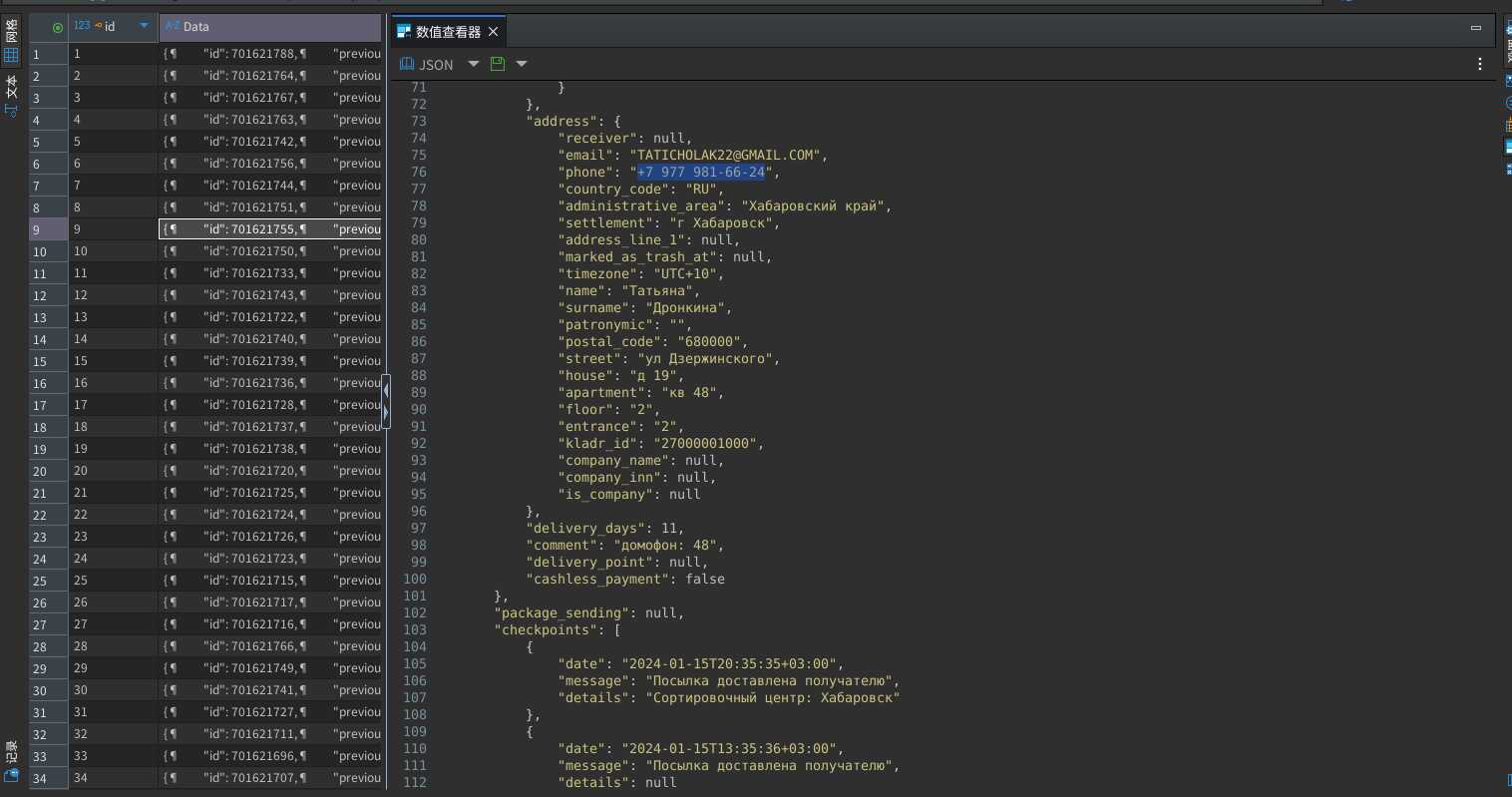
Task: Click Data cell with id 701621756
Action: pos(271,164)
